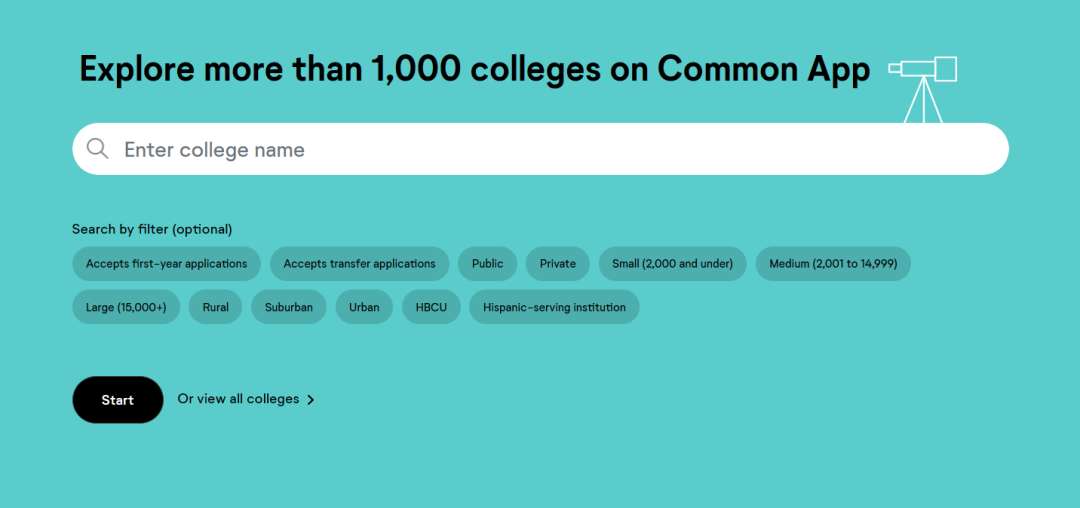Enable the Large (15,000+) filter
Viewport: 1080px width, 508px height.
coord(126,307)
